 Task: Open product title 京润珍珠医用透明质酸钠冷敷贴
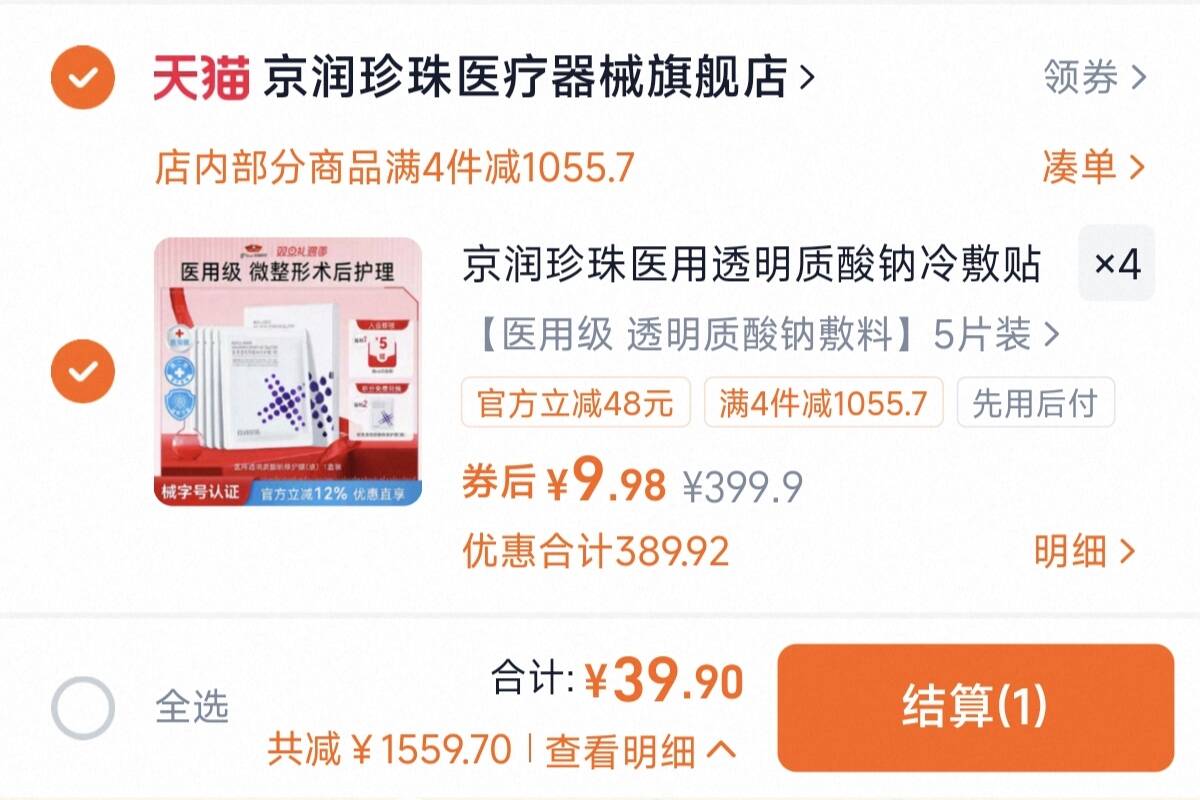[x=752, y=265]
